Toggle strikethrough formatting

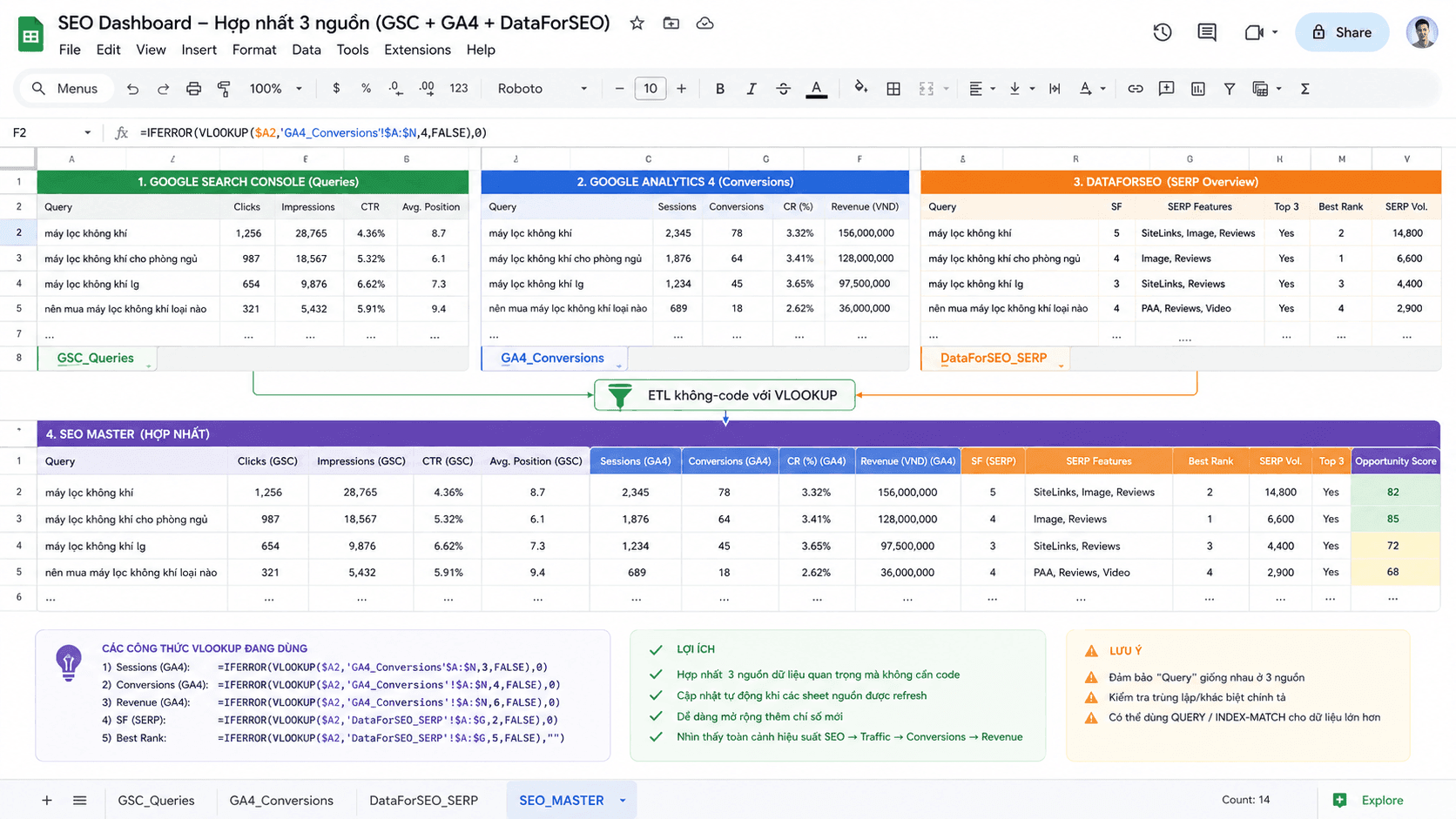point(783,89)
